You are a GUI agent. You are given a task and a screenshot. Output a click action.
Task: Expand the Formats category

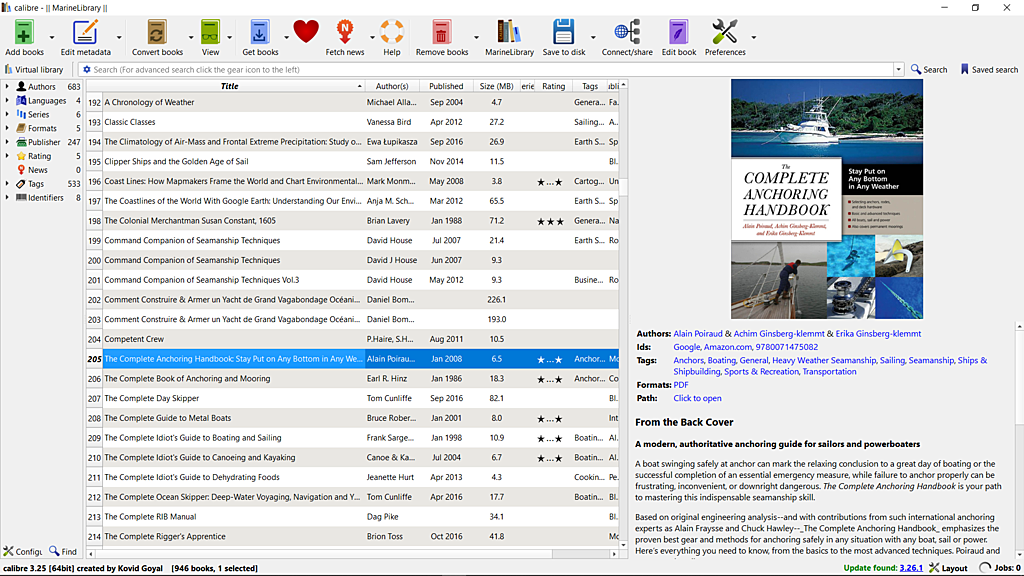(7, 128)
